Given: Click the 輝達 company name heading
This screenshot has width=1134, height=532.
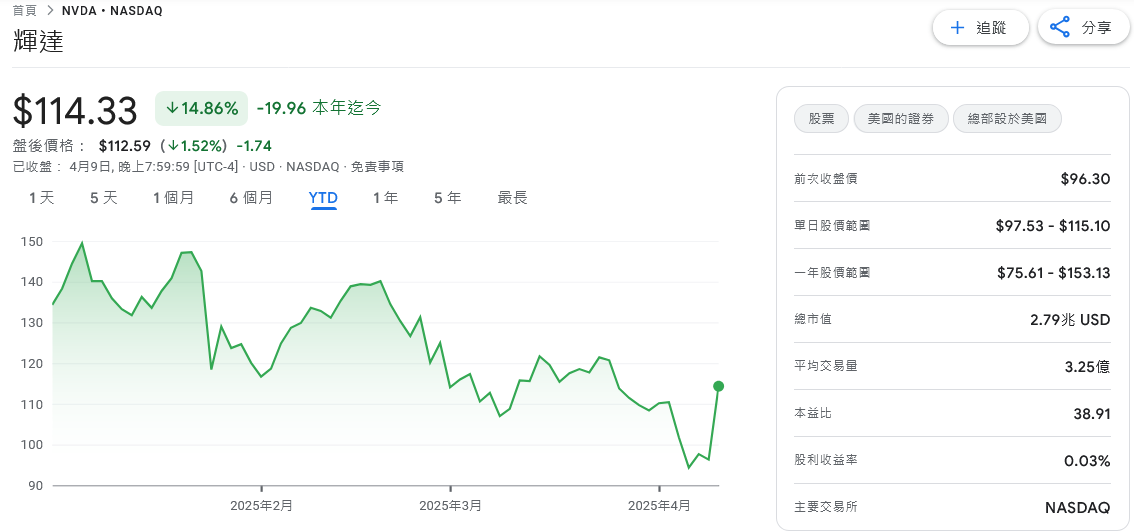Looking at the screenshot, I should [38, 42].
